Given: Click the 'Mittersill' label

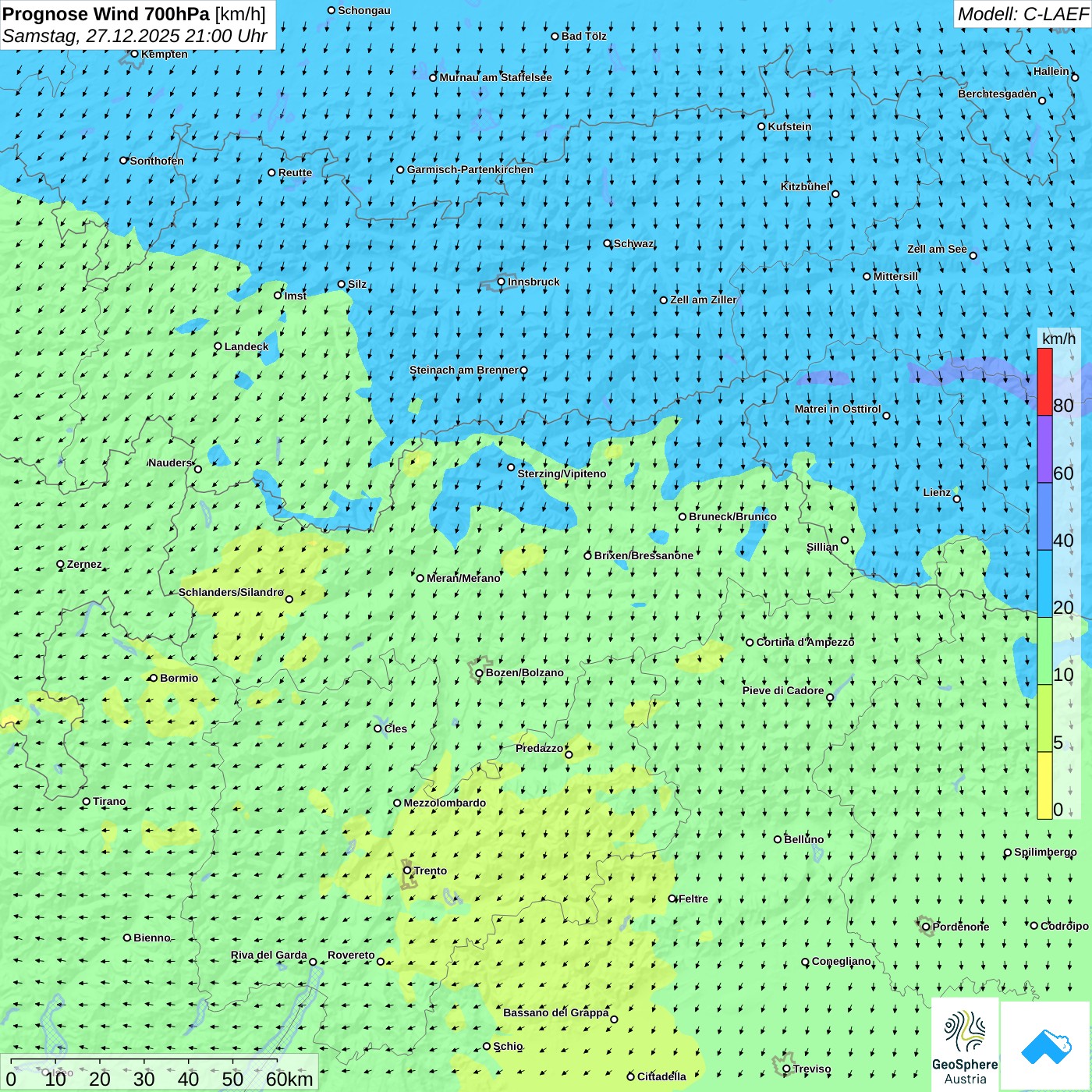Looking at the screenshot, I should tap(895, 276).
